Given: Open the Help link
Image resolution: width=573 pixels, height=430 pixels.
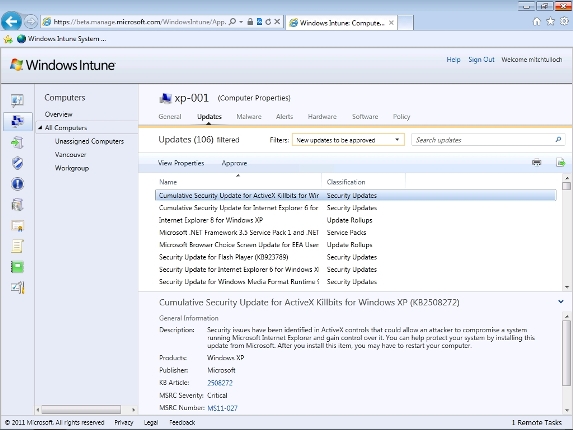Looking at the screenshot, I should click(x=453, y=60).
